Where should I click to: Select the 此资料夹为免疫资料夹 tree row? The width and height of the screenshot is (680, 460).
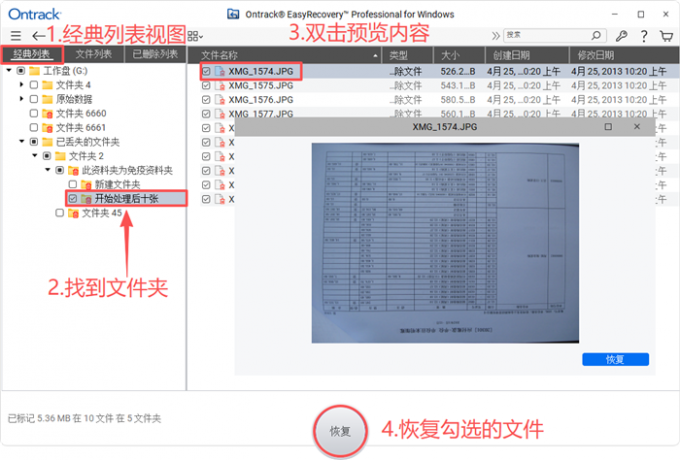click(x=128, y=170)
